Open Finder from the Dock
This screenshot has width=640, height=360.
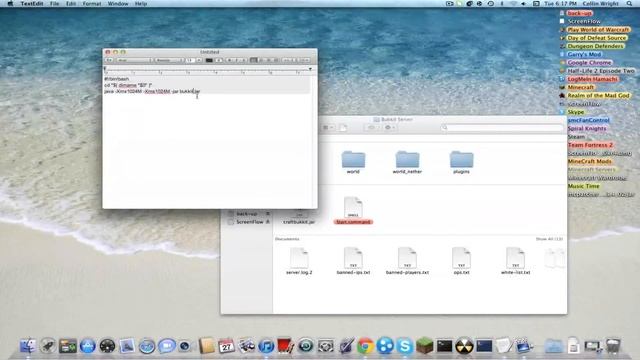click(x=28, y=346)
